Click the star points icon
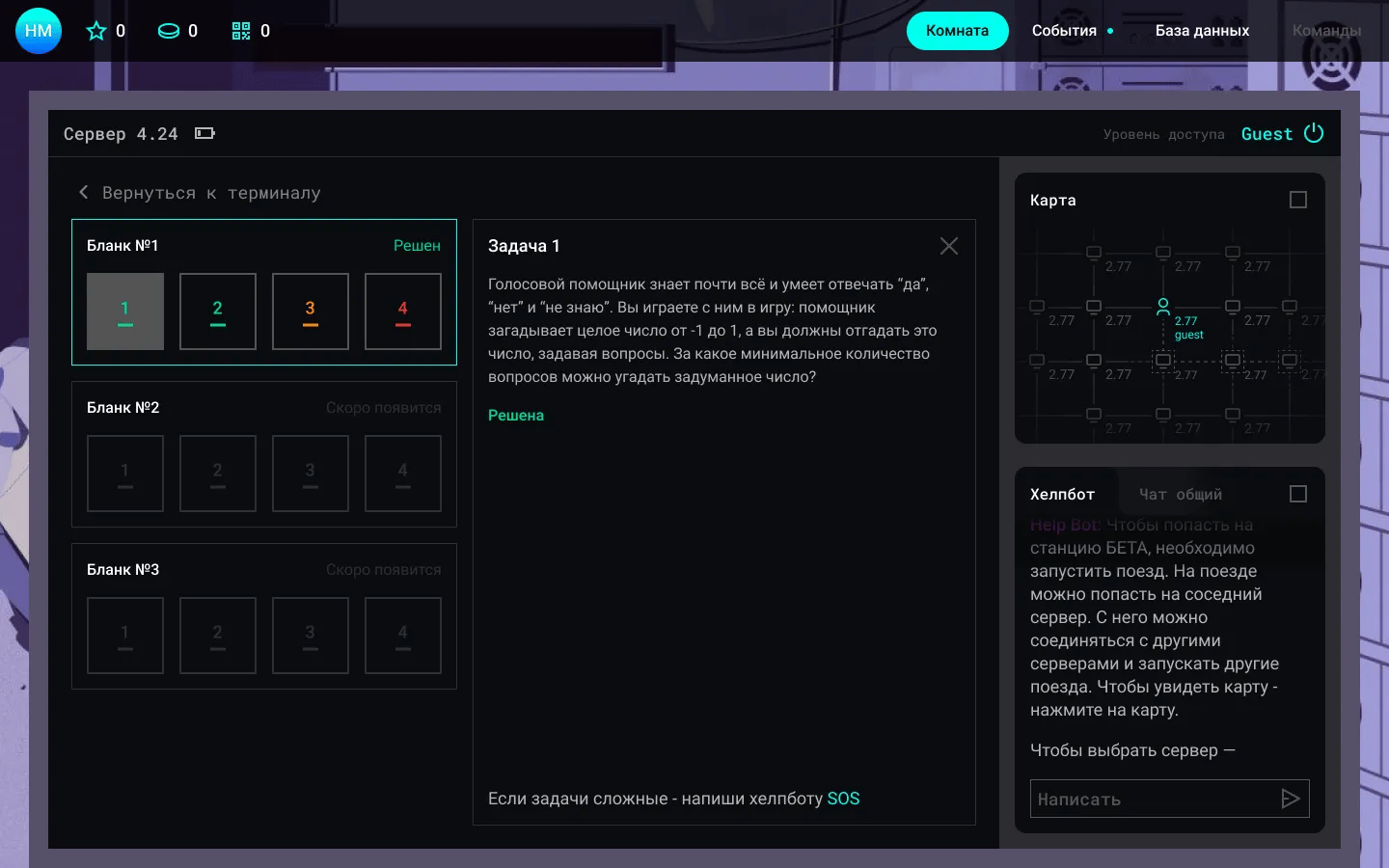 click(96, 31)
